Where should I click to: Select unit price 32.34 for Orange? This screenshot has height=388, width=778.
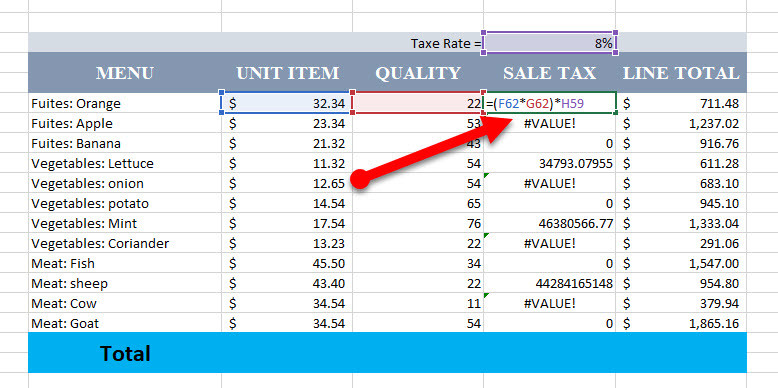click(287, 103)
